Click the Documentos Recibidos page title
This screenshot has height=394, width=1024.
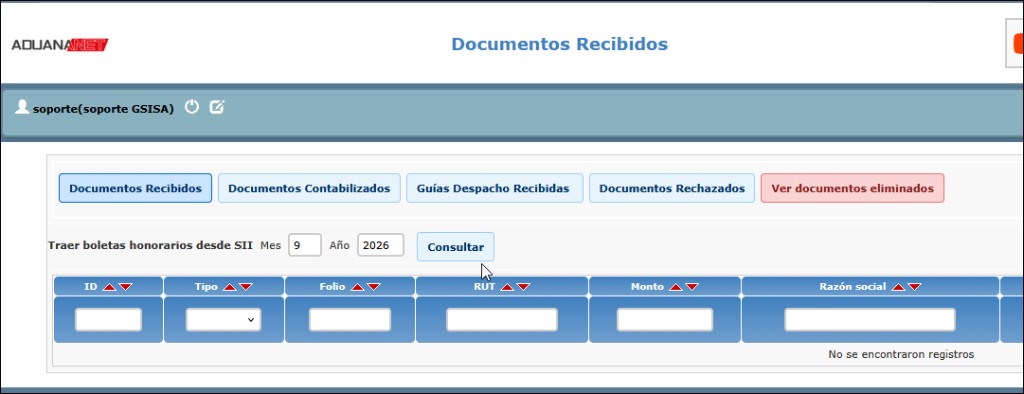coord(560,44)
